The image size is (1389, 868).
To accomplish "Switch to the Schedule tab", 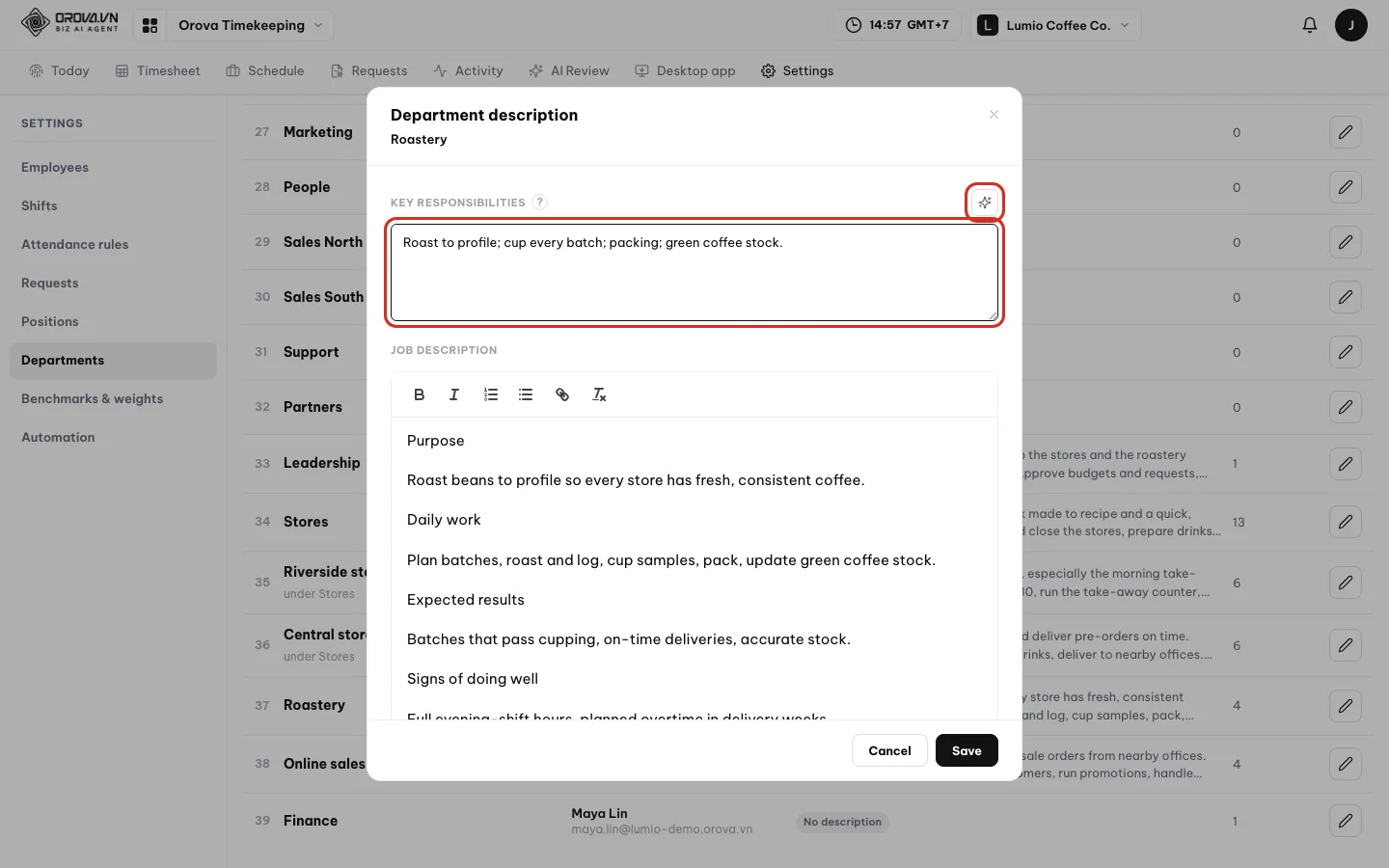I will (x=265, y=70).
